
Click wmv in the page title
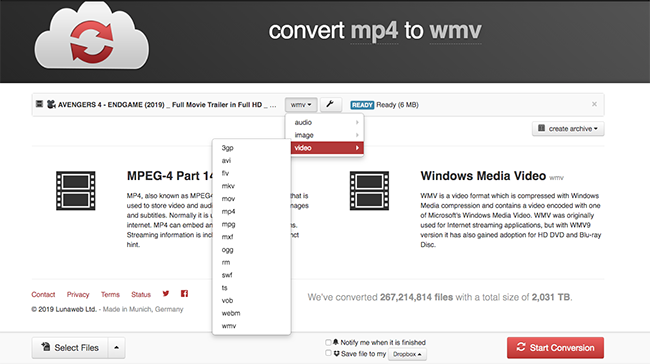click(x=456, y=31)
